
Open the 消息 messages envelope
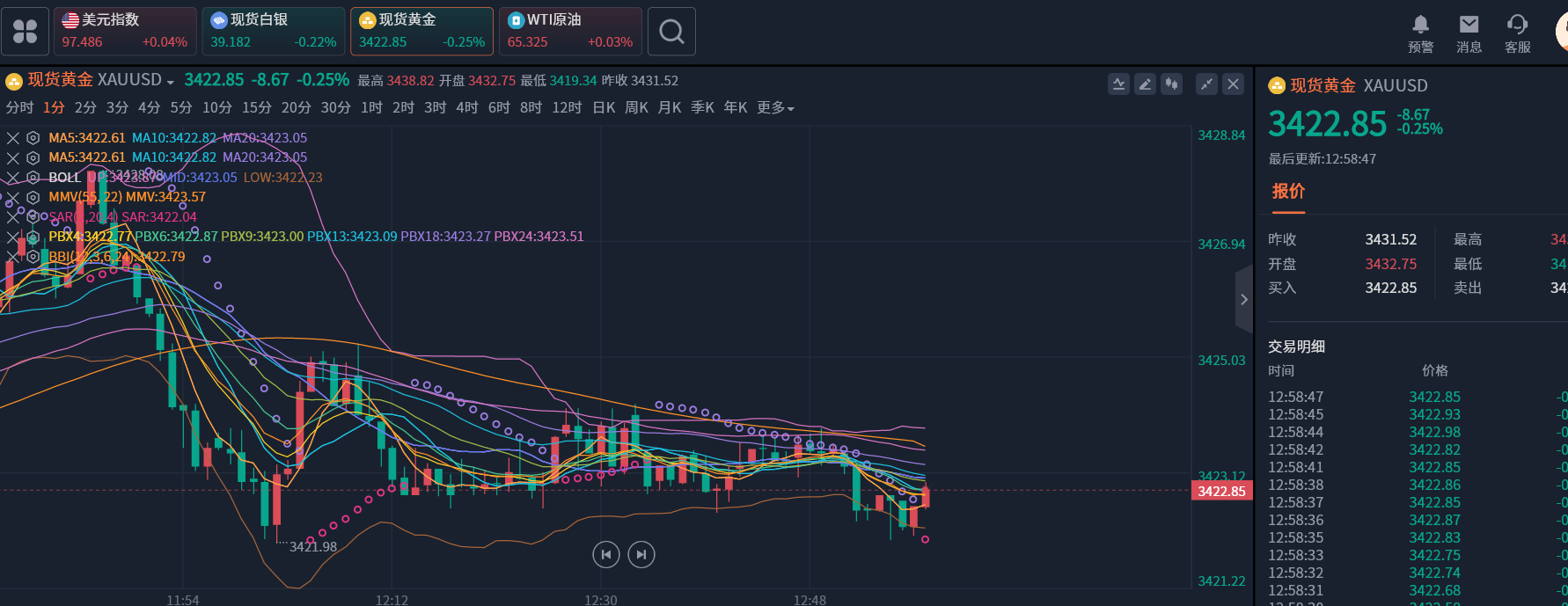tap(1469, 33)
